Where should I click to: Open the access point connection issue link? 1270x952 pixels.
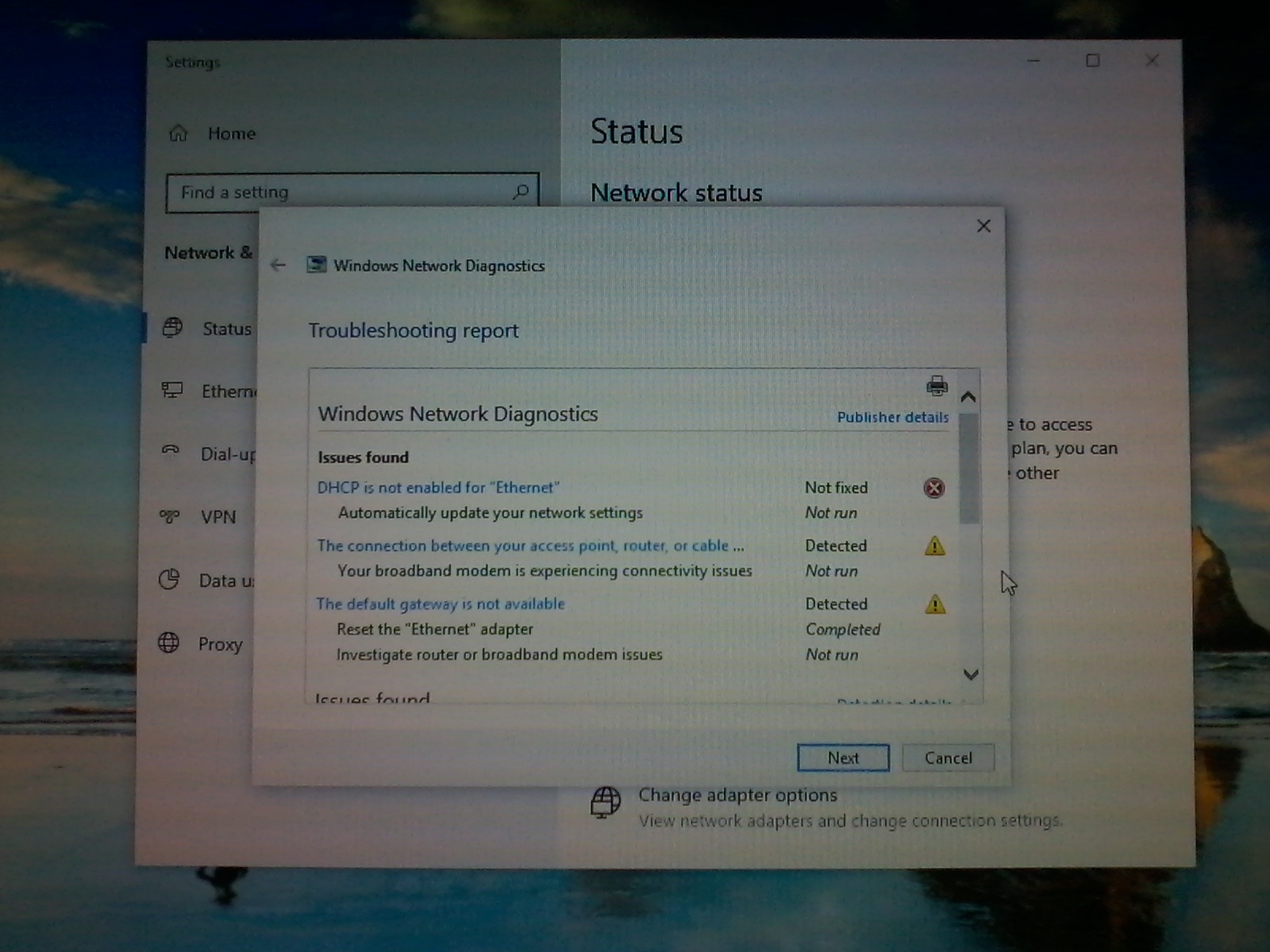(x=530, y=546)
